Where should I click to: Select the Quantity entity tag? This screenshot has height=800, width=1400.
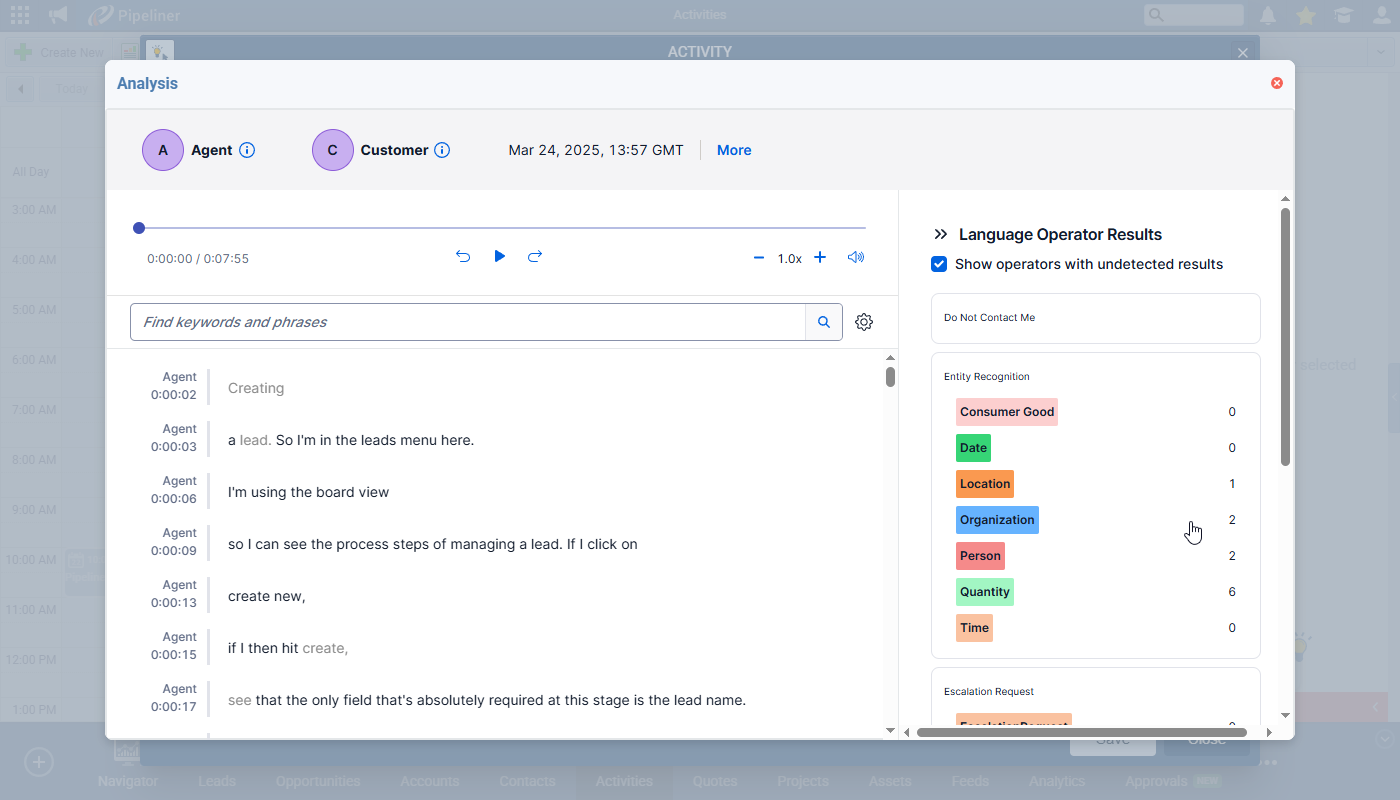[x=984, y=592]
